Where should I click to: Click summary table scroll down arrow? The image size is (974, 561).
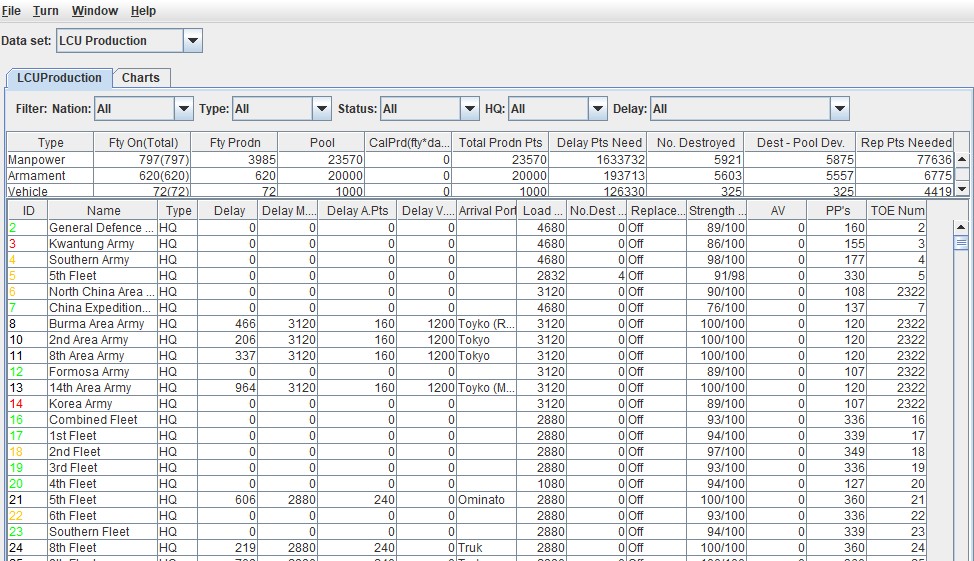[962, 189]
